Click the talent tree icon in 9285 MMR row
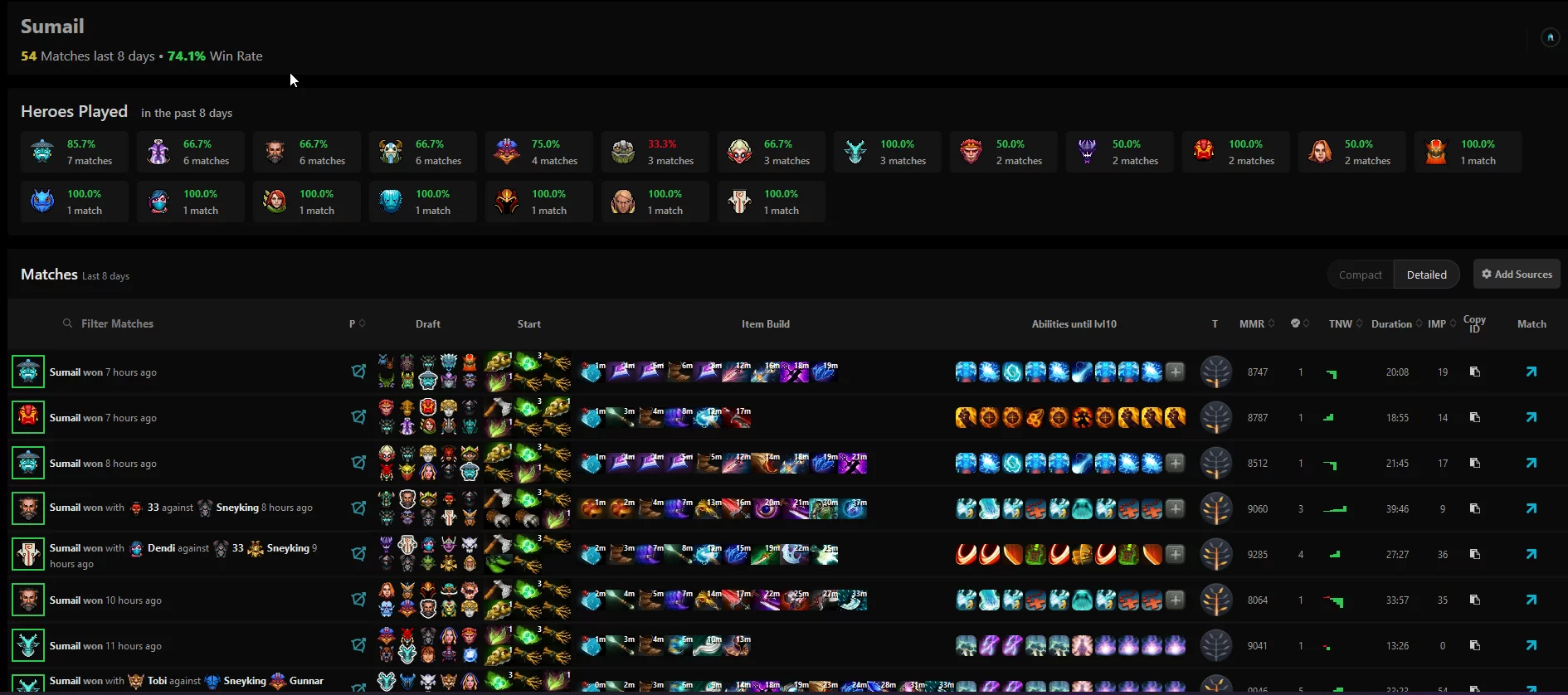 1216,554
